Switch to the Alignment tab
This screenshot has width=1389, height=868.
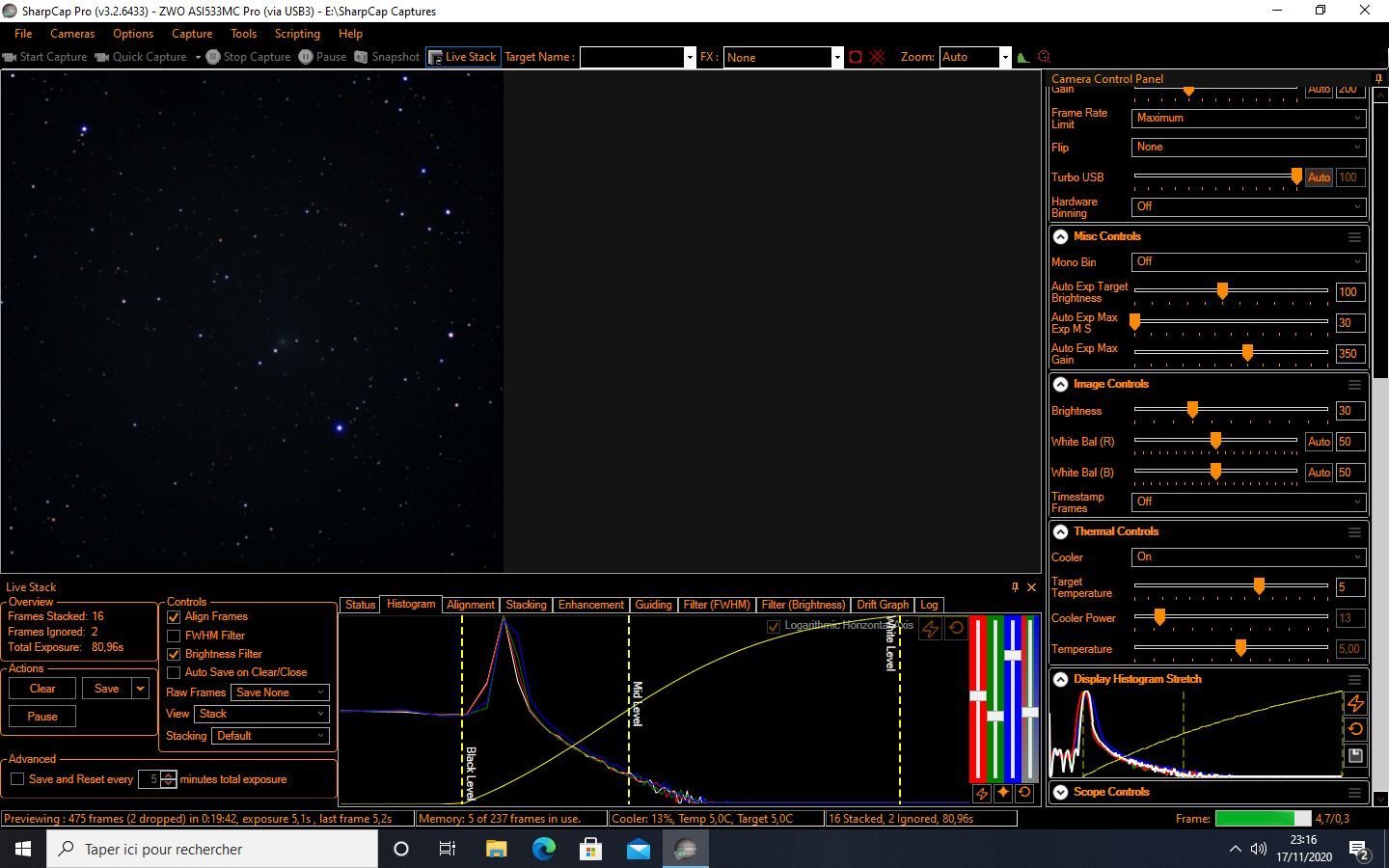coord(471,605)
